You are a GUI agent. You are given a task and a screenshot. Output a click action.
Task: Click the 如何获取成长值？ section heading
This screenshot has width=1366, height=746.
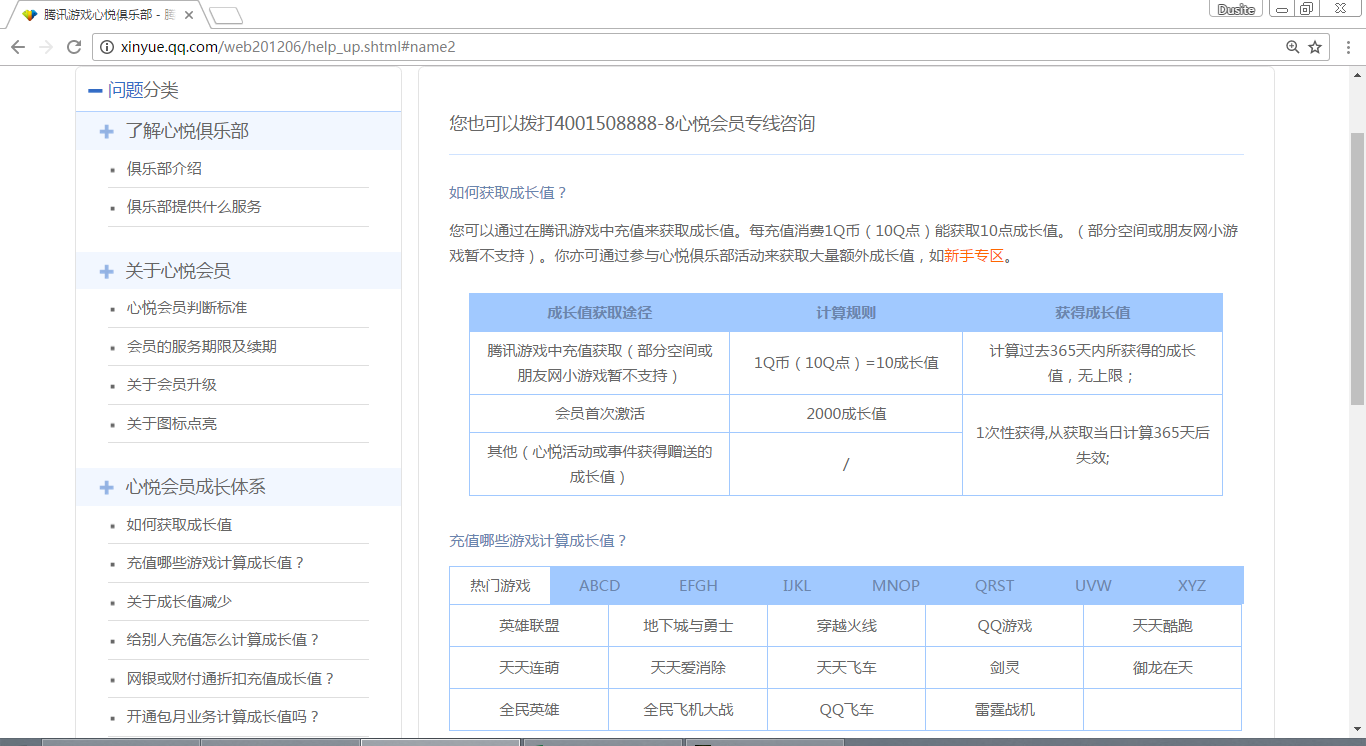[508, 193]
